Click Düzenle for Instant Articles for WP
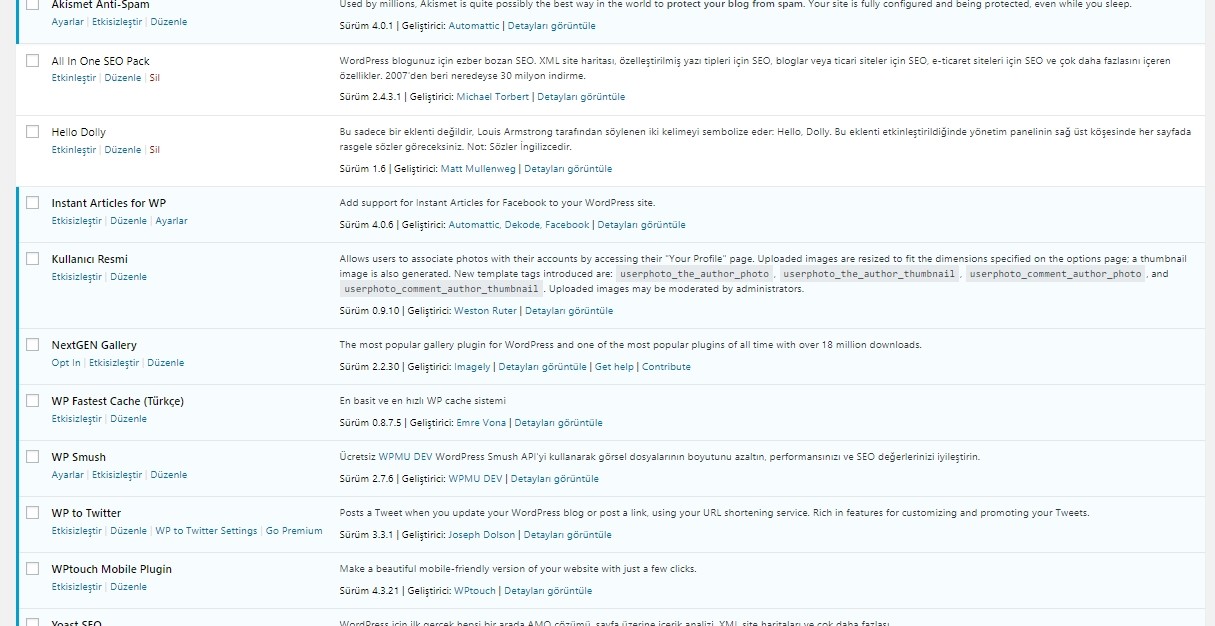1215x626 pixels. 129,221
